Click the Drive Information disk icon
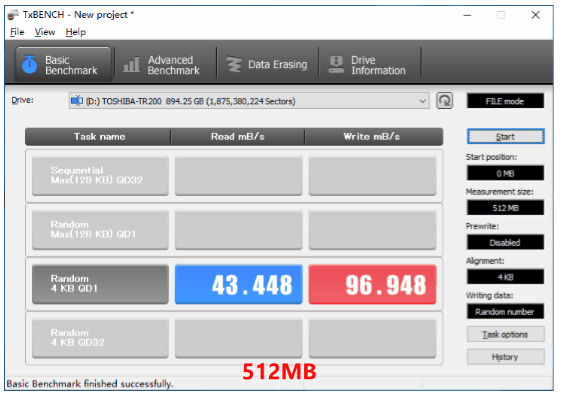Image resolution: width=562 pixels, height=396 pixels. pos(336,65)
